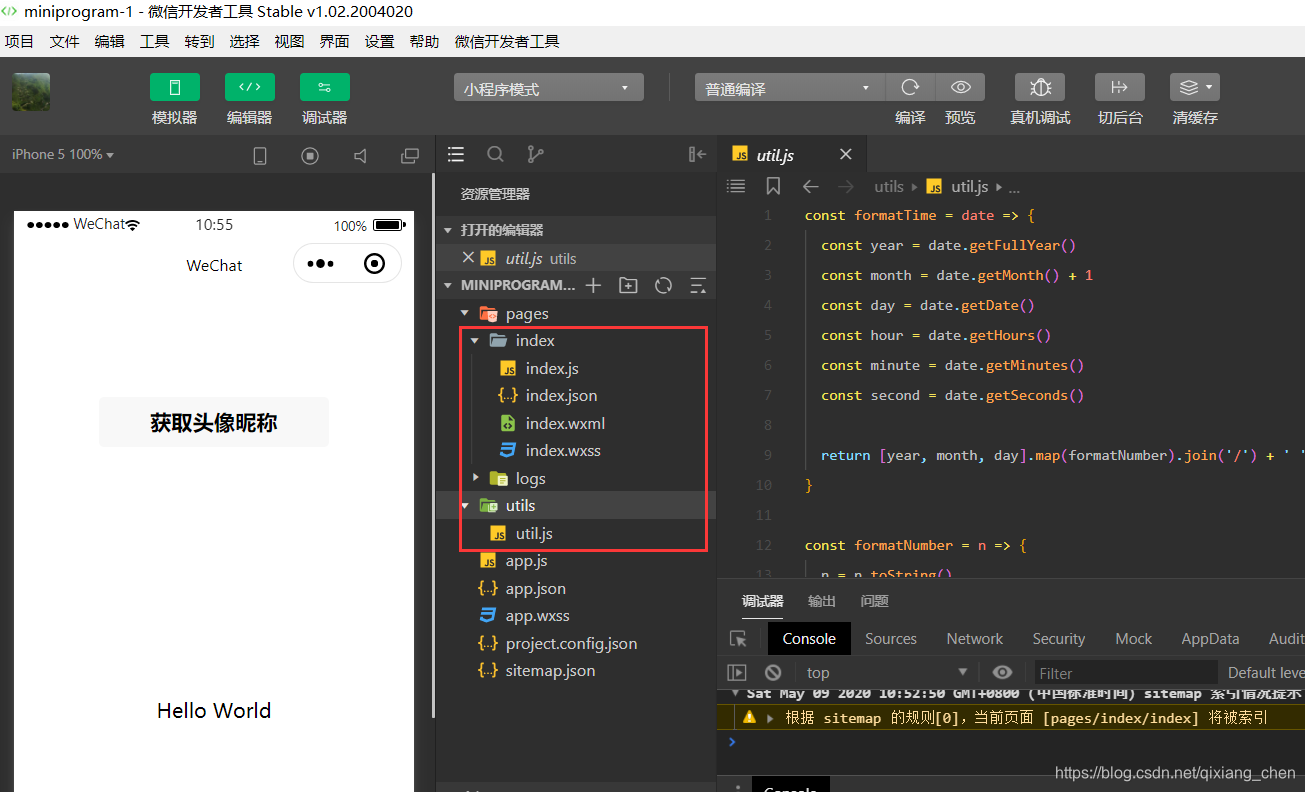This screenshot has width=1305, height=792.
Task: Switch to the 输出 panel tab
Action: (x=822, y=601)
